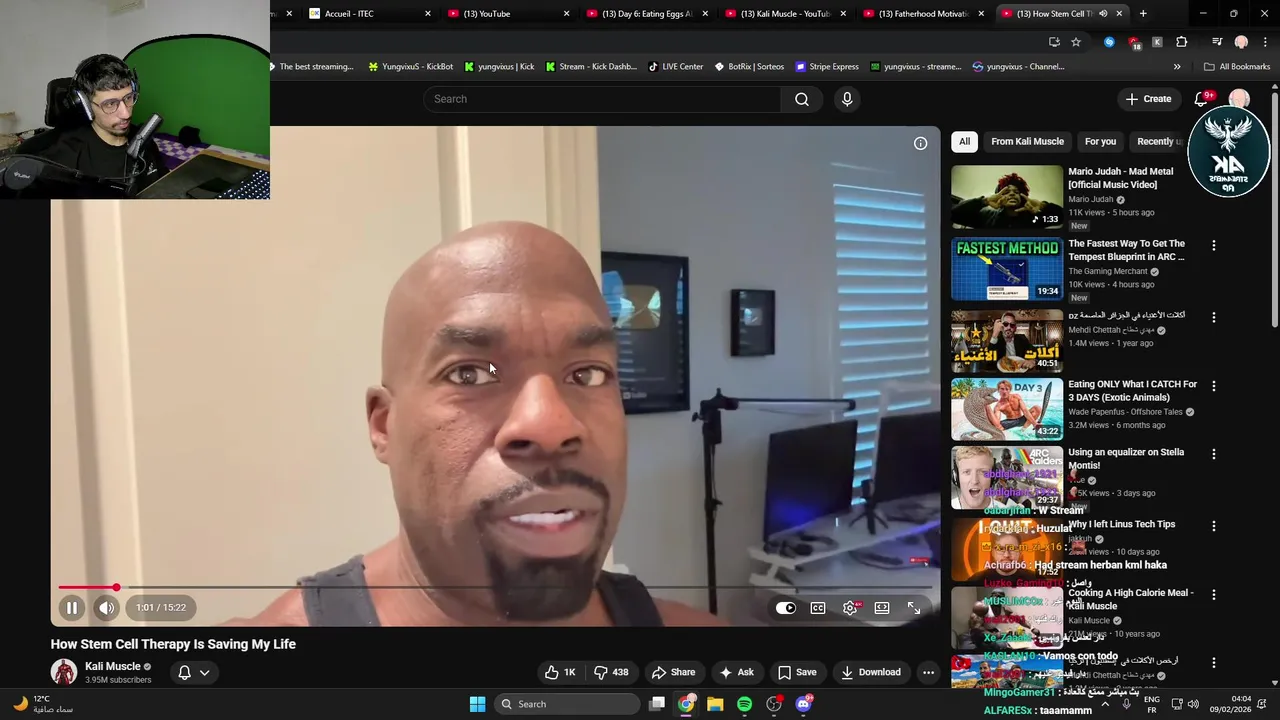Toggle notification bell for Kali Muscle
This screenshot has height=720, width=1280.
(184, 672)
